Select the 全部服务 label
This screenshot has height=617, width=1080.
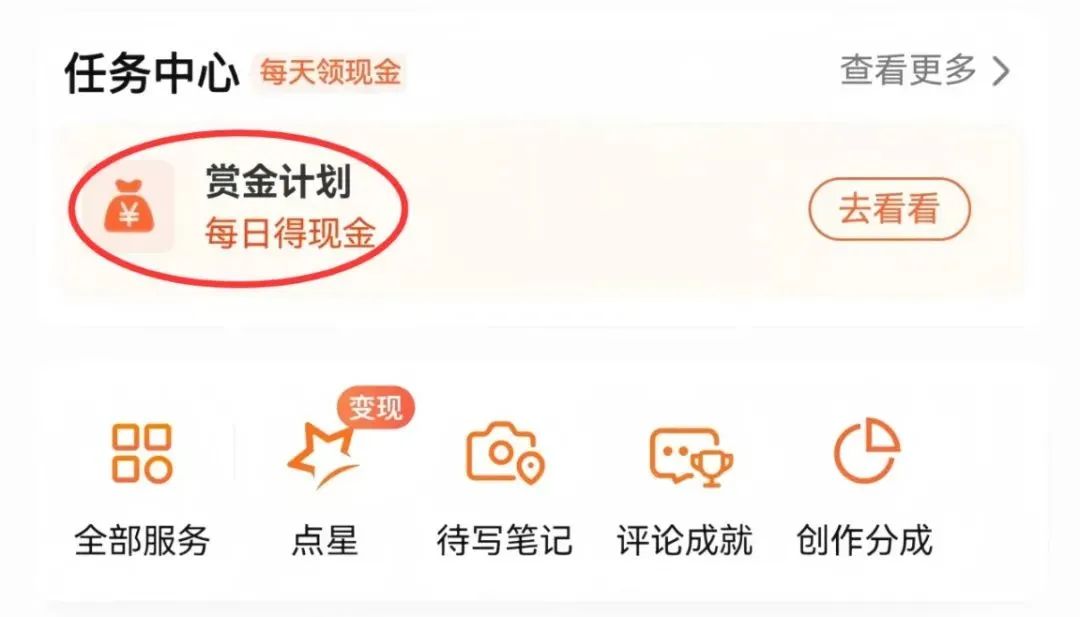coord(142,540)
